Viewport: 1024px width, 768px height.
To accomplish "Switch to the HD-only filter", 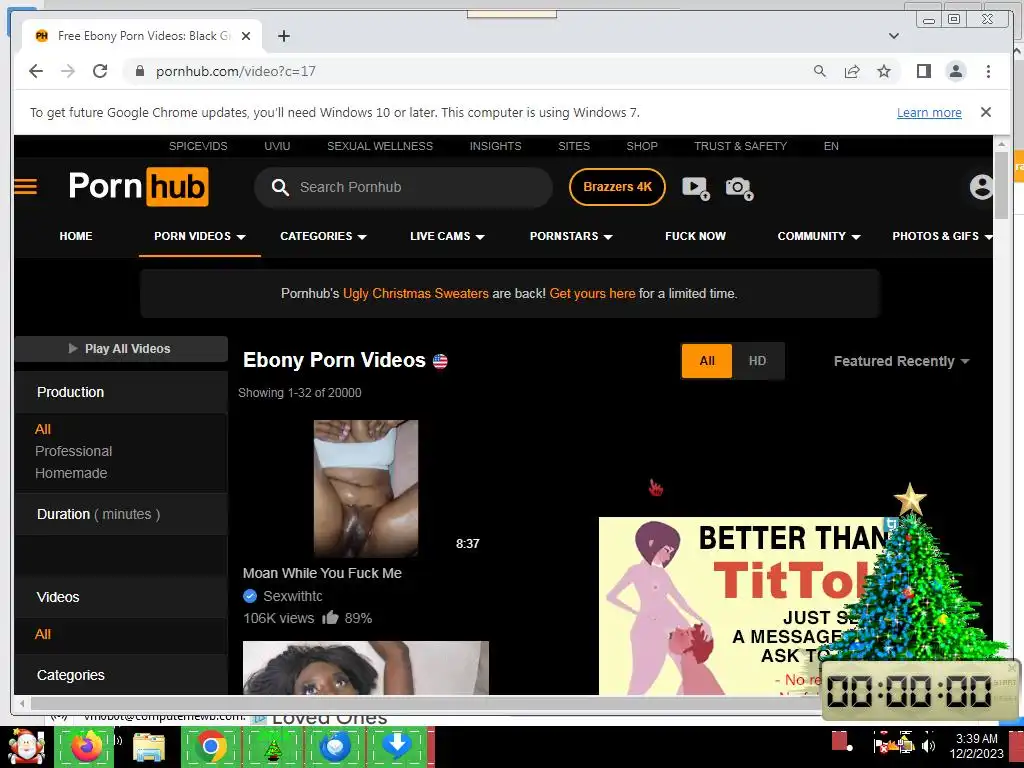I will pyautogui.click(x=758, y=360).
